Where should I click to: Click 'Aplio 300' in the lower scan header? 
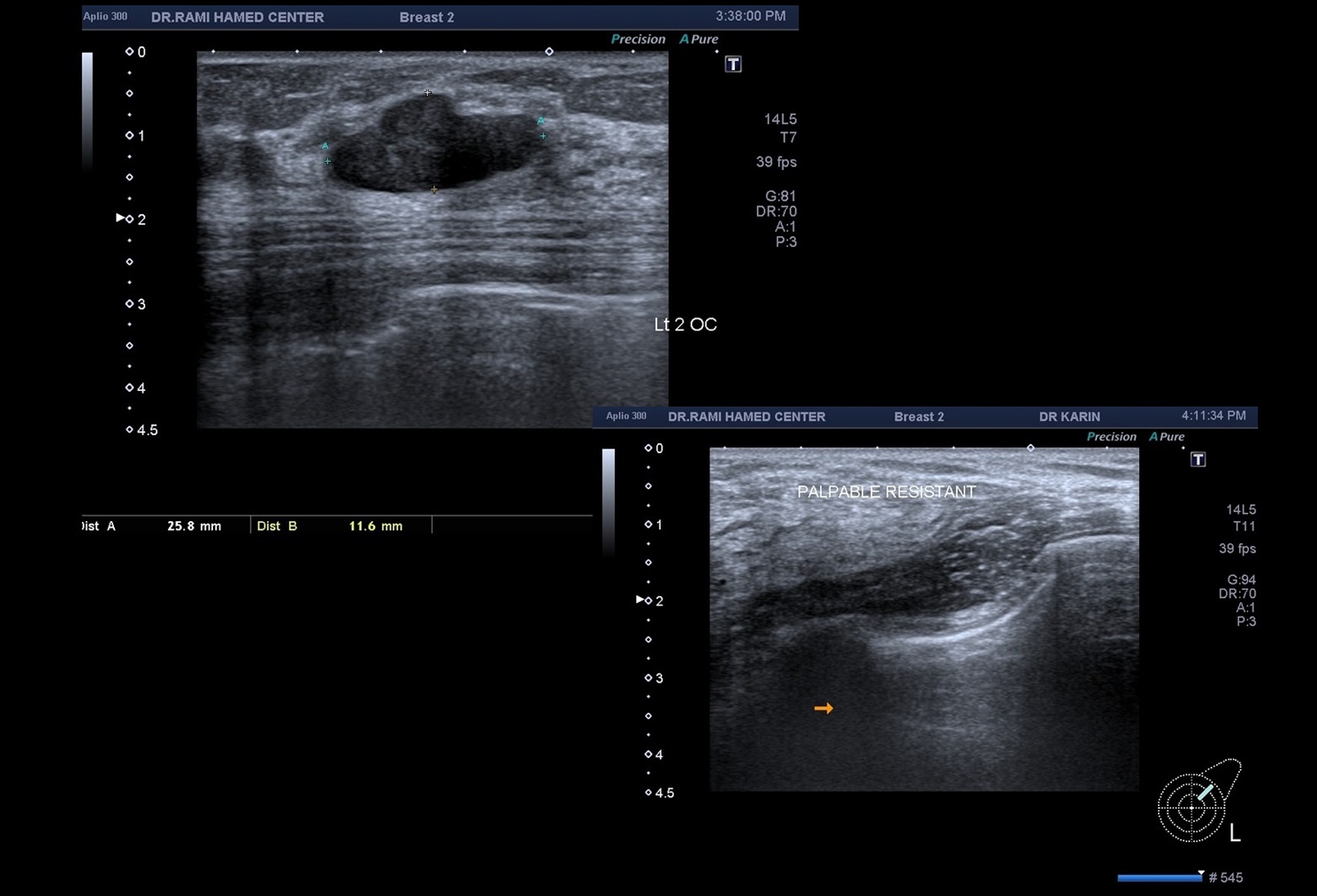626,416
